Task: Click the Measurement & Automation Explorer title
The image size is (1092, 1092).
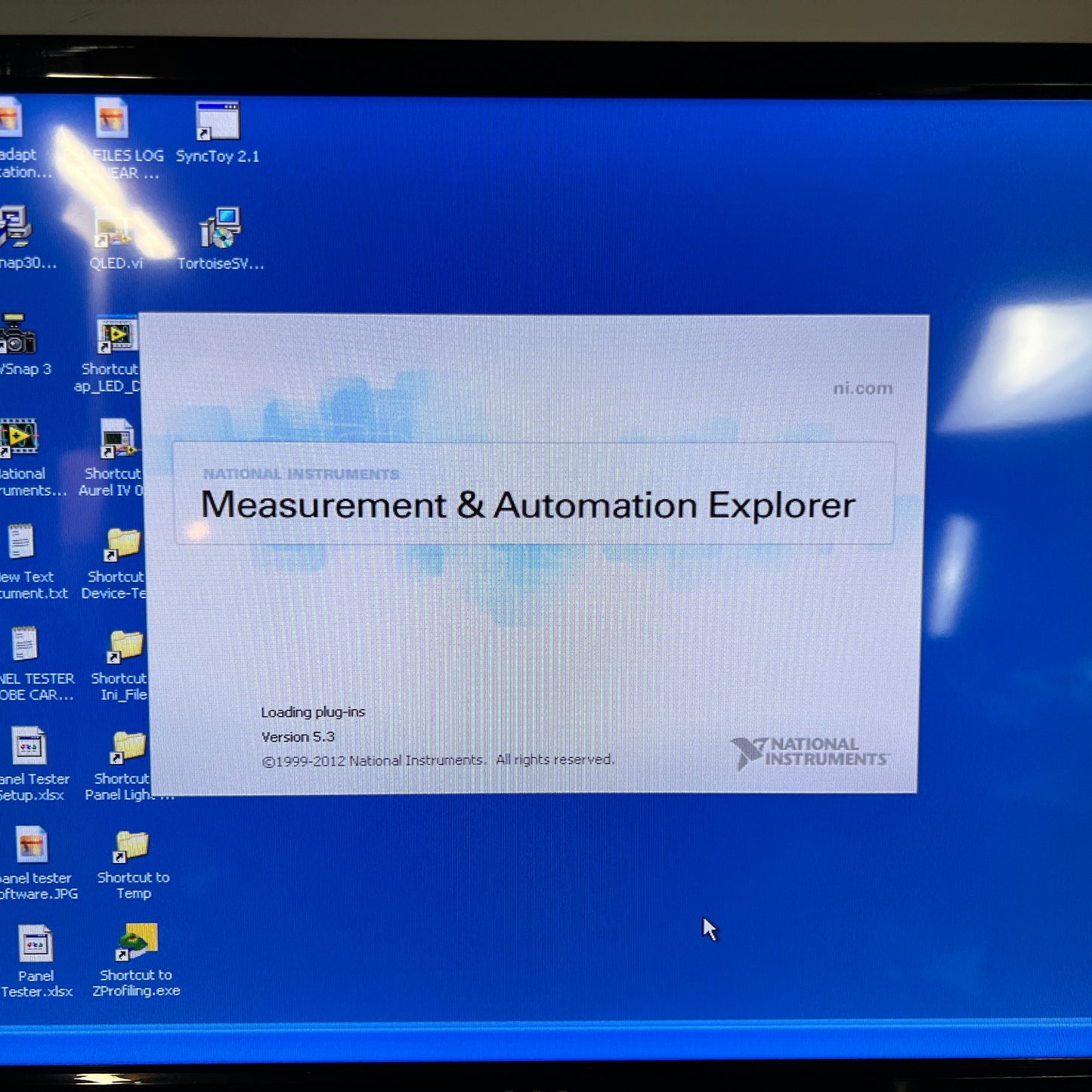Action: (527, 505)
